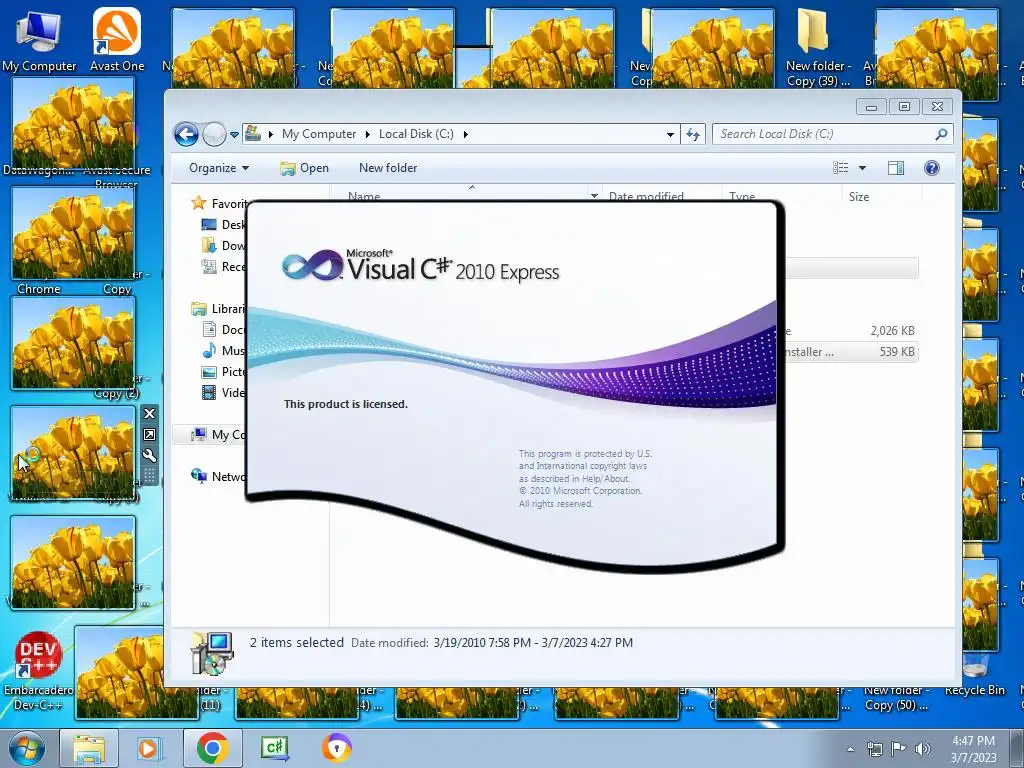
Task: Expand the view options dropdown arrow
Action: coord(862,168)
